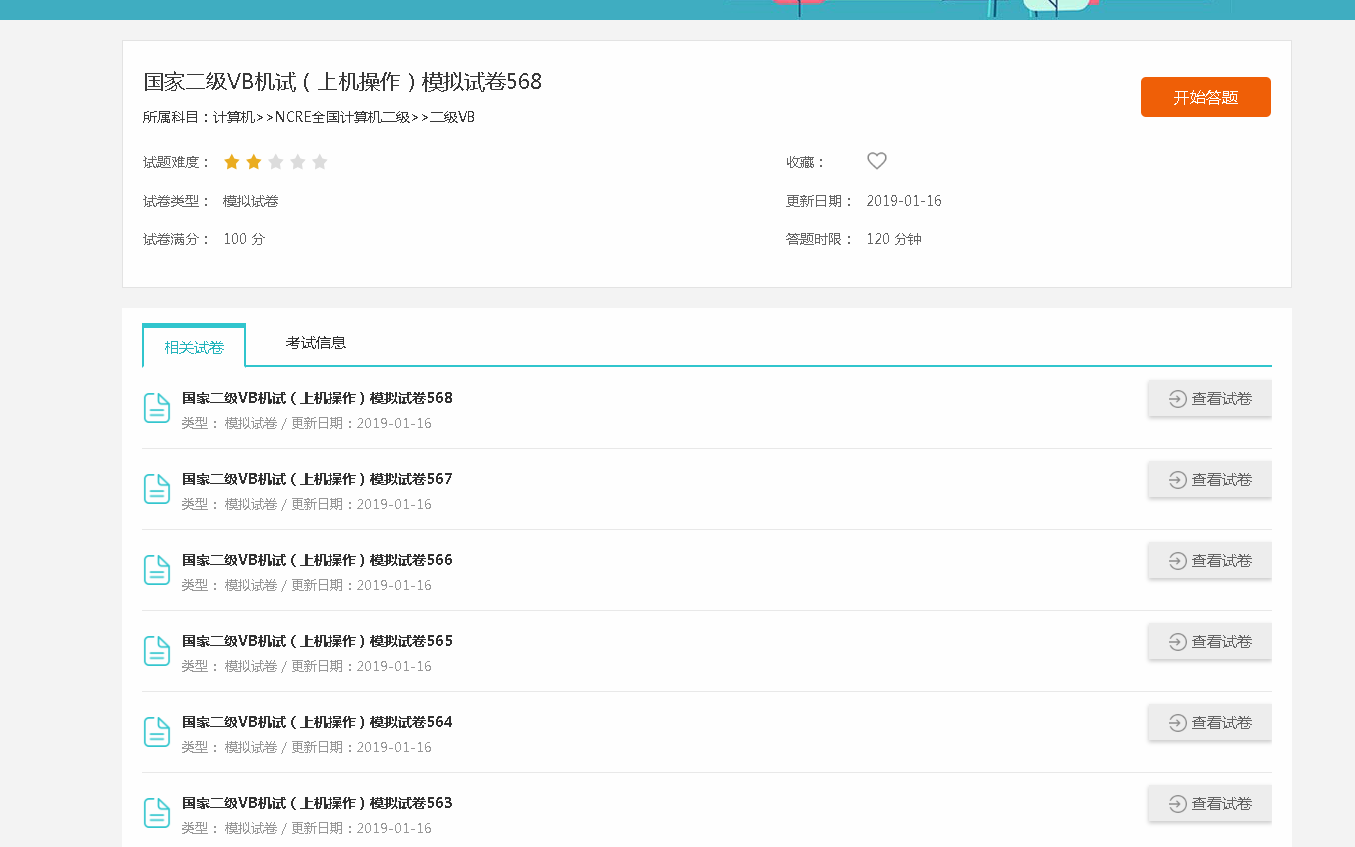Switch to the 考试信息 tab

coord(316,343)
